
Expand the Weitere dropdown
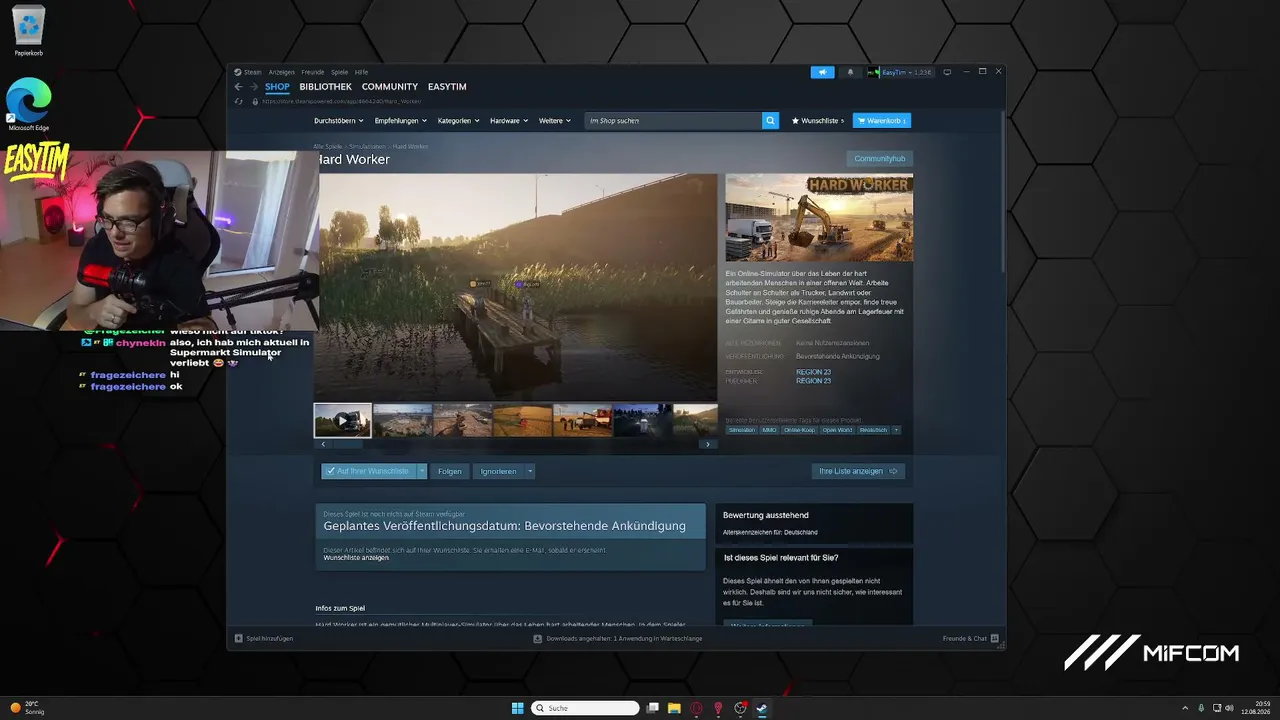click(554, 121)
